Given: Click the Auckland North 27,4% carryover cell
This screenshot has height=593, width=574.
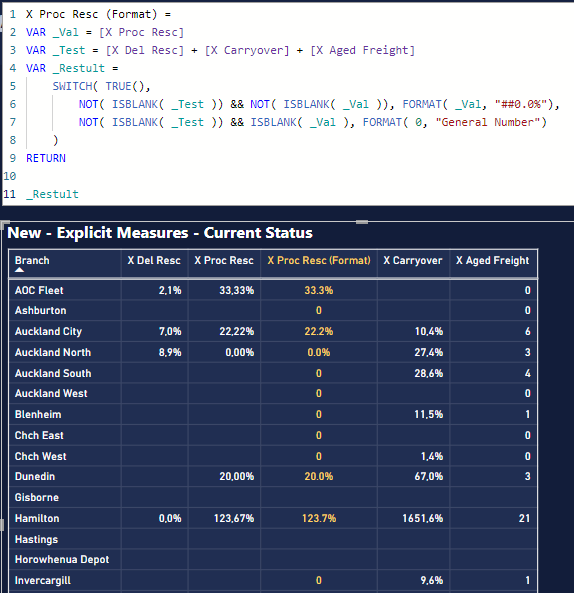Looking at the screenshot, I should pos(428,352).
